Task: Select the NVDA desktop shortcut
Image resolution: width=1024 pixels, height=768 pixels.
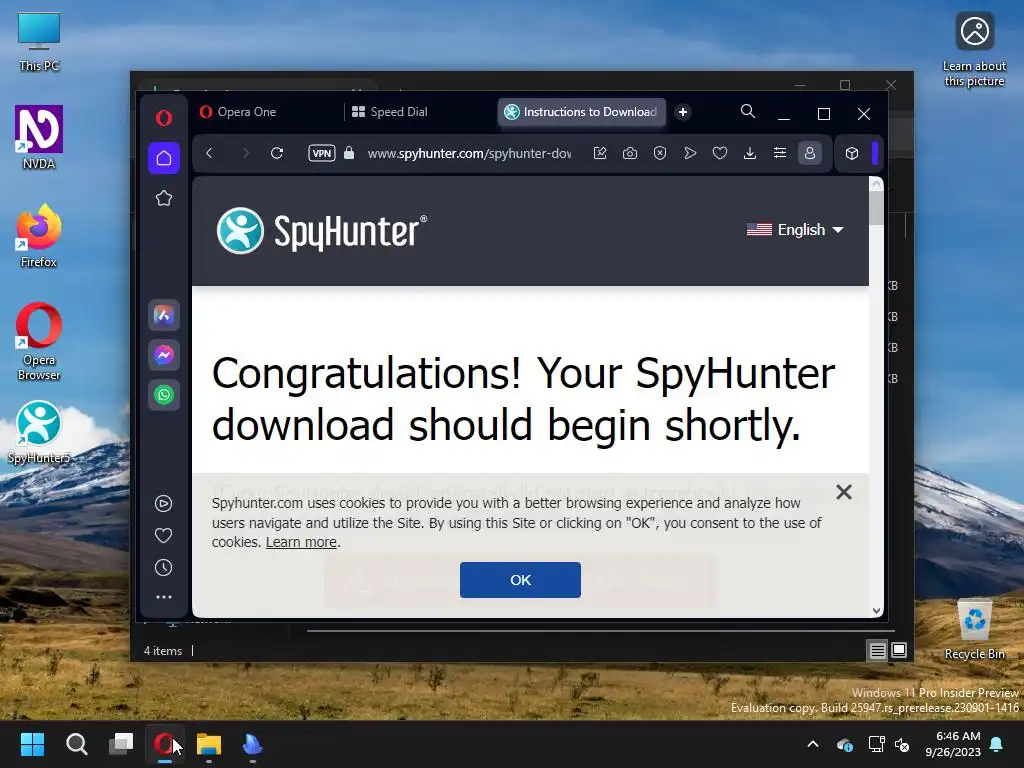Action: (39, 138)
